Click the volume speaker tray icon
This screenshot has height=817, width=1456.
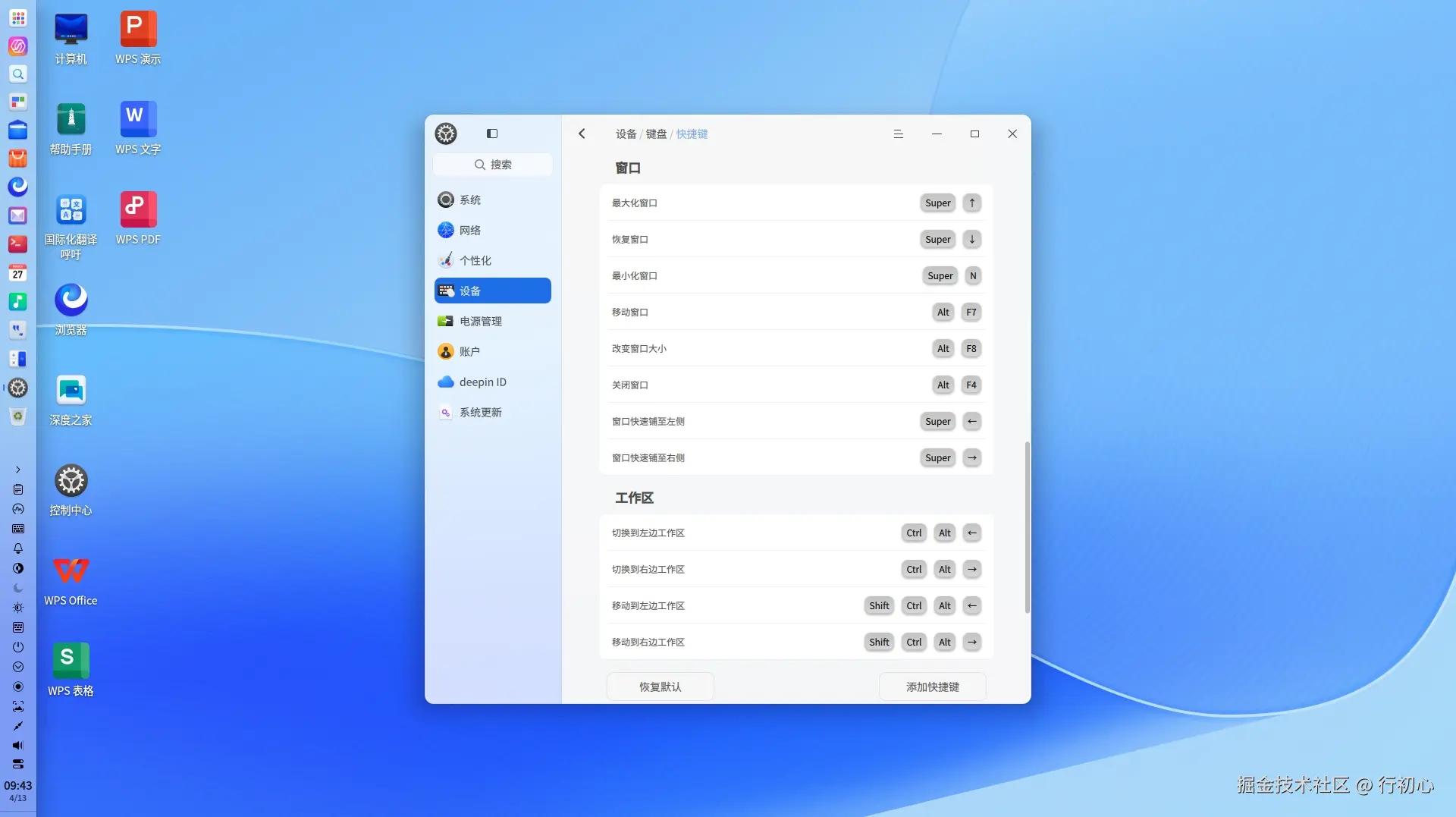point(18,746)
